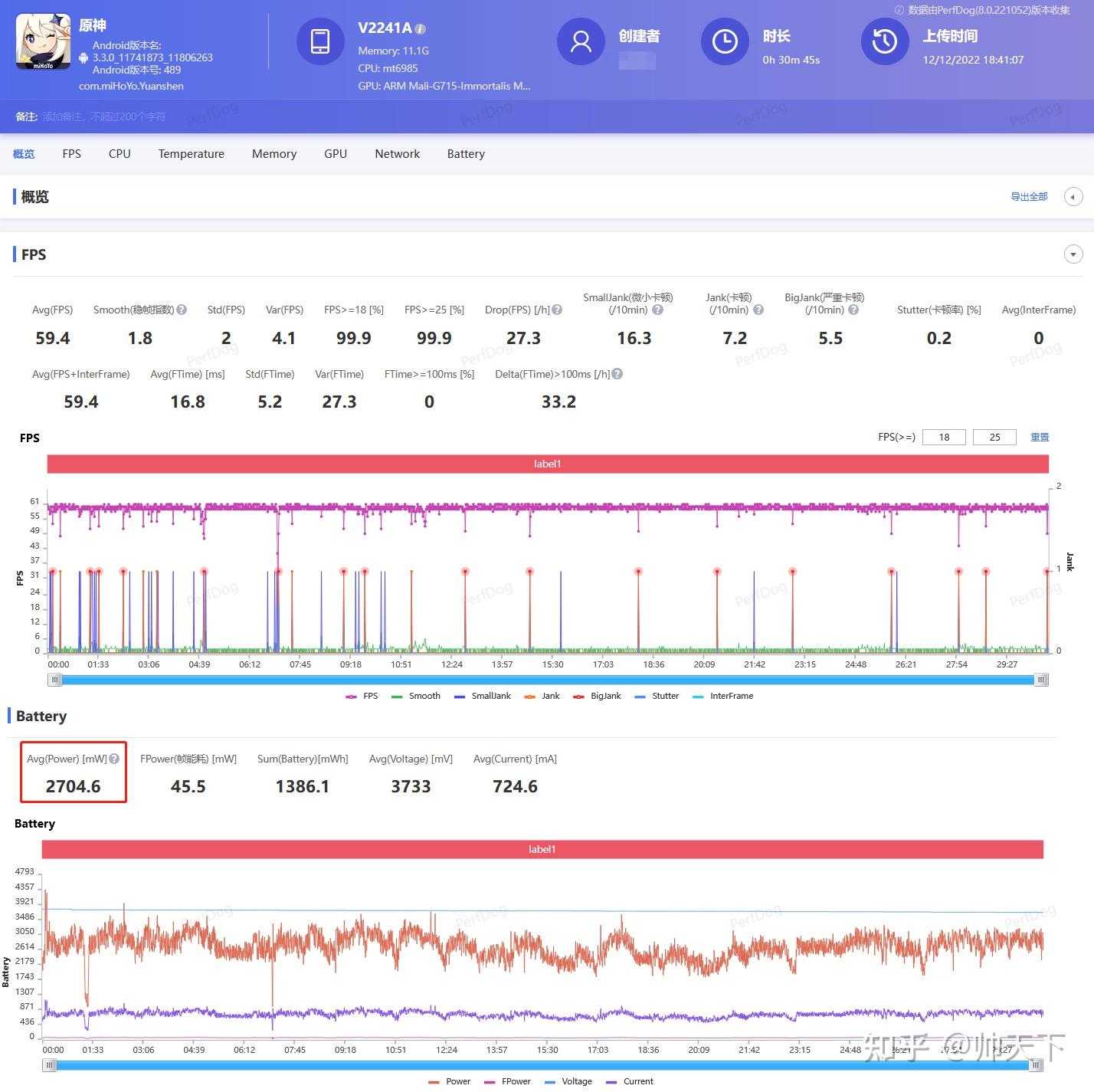Screen dimensions: 1094x1092
Task: Toggle the Jank series in the chart legend
Action: [x=542, y=696]
